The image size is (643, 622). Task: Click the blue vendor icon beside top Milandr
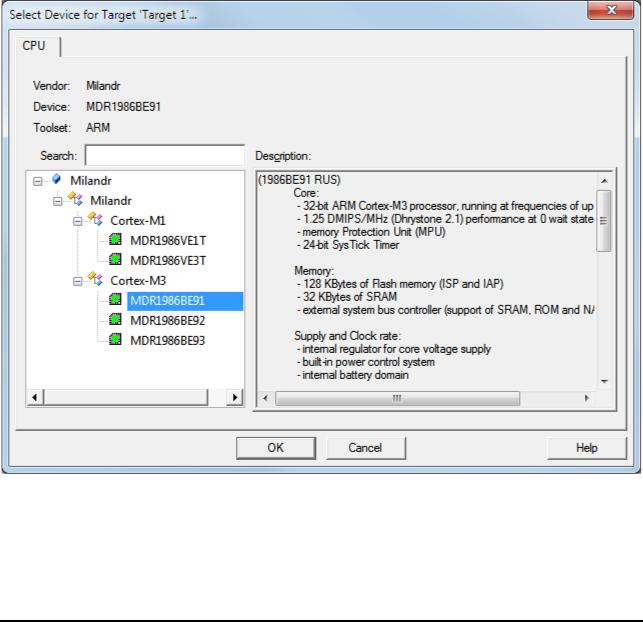click(x=56, y=179)
